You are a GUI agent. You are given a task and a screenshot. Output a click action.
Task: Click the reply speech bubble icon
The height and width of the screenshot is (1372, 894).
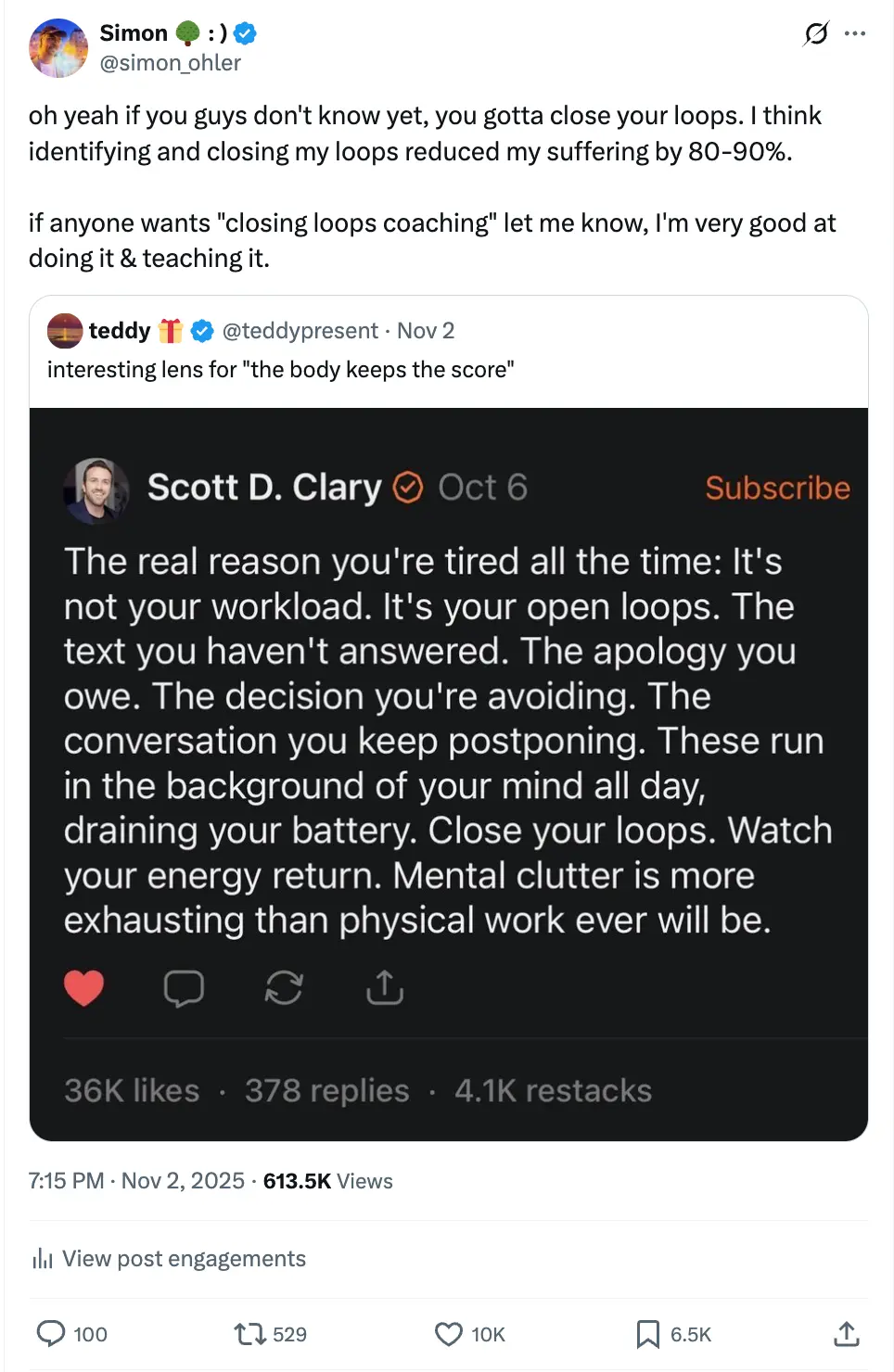point(50,1334)
